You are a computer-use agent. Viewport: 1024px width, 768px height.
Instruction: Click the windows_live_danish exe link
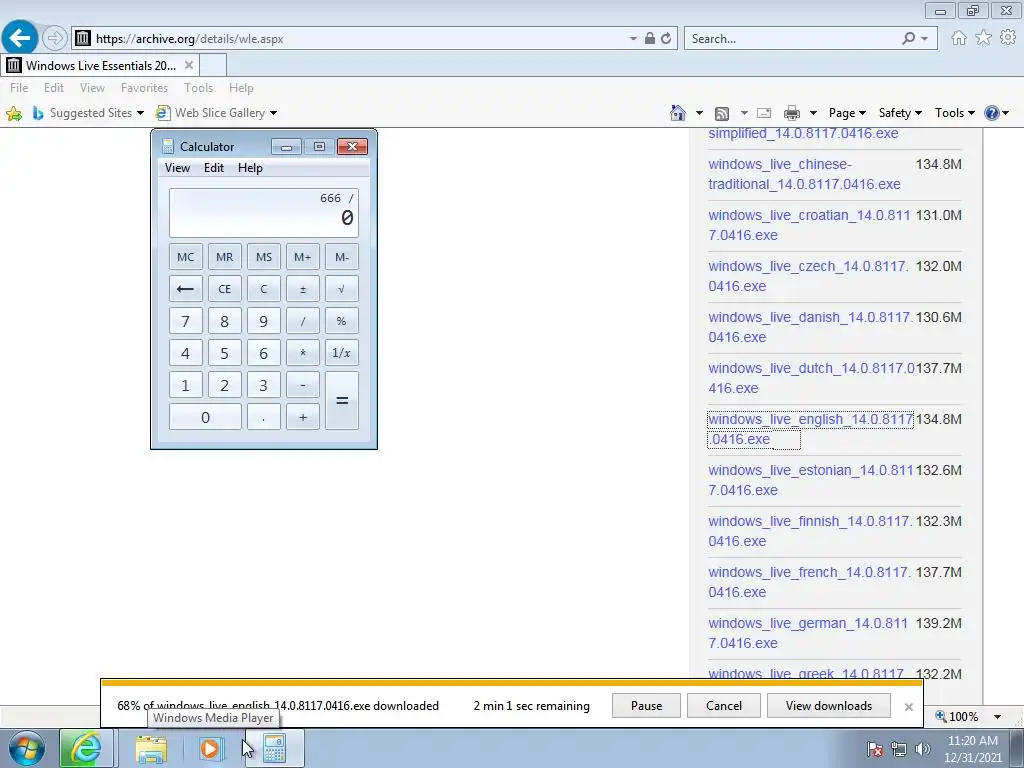click(x=810, y=327)
